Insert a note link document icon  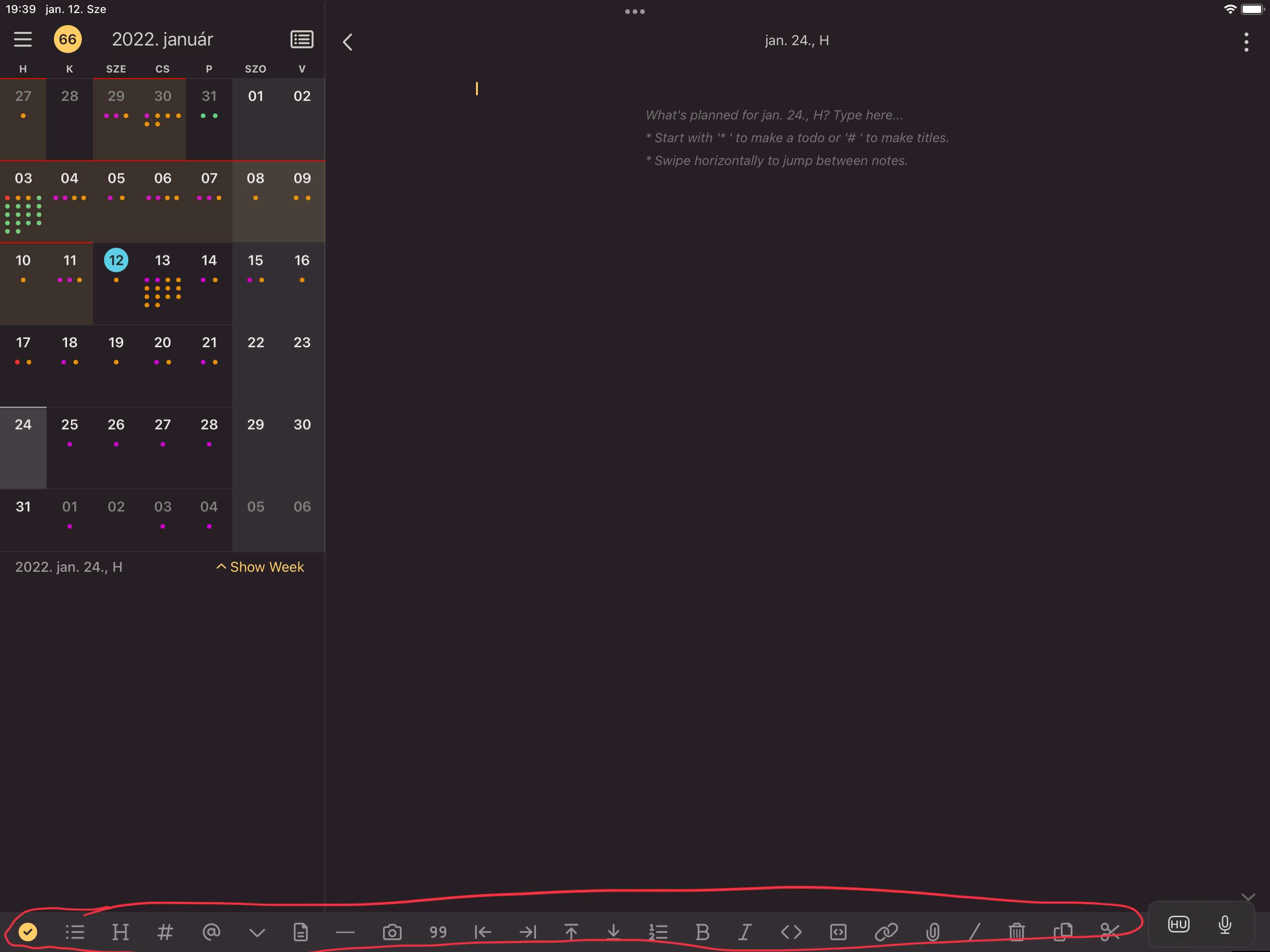pos(300,932)
